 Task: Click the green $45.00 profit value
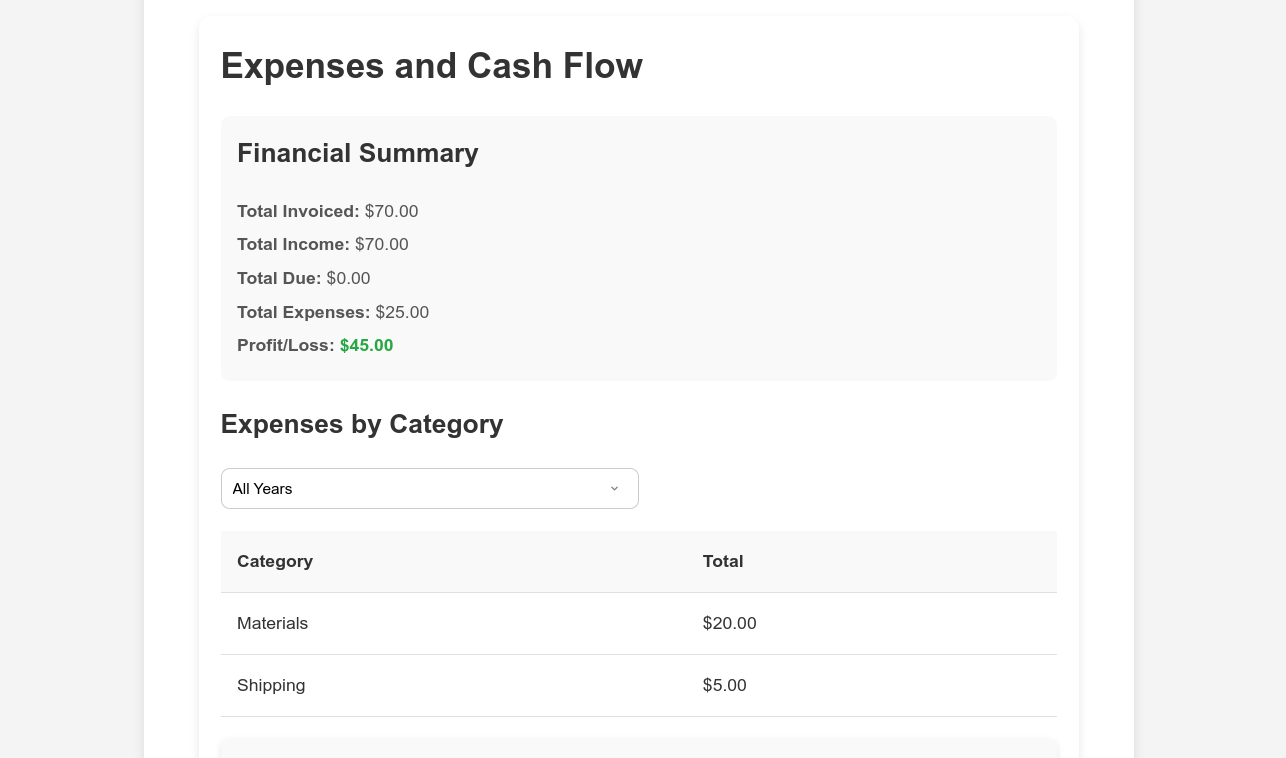coord(366,345)
